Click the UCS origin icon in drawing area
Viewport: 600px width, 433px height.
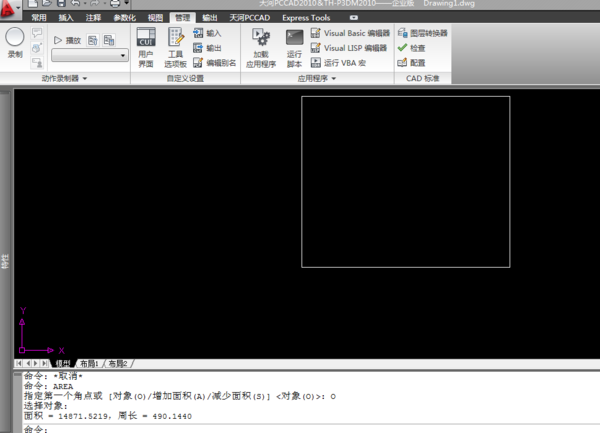click(x=22, y=350)
